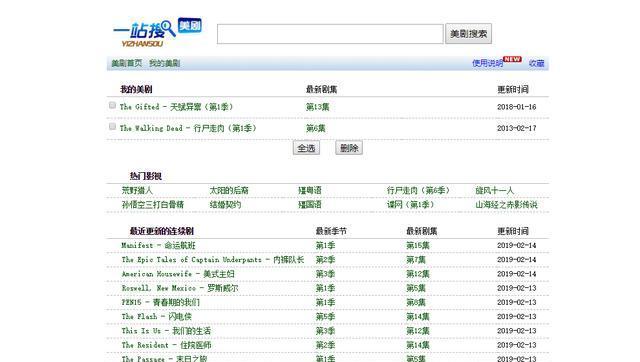This screenshot has height=362, width=640.
Task: Open 第5集 episode of Roswell, New Mexico
Action: (416, 289)
